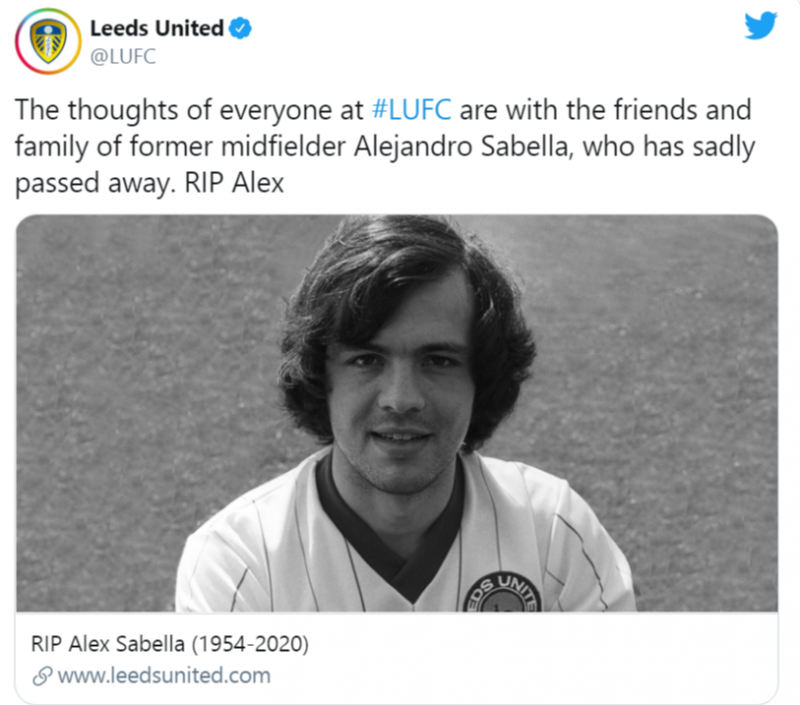Open the www.leedsunited.com link

pyautogui.click(x=164, y=675)
